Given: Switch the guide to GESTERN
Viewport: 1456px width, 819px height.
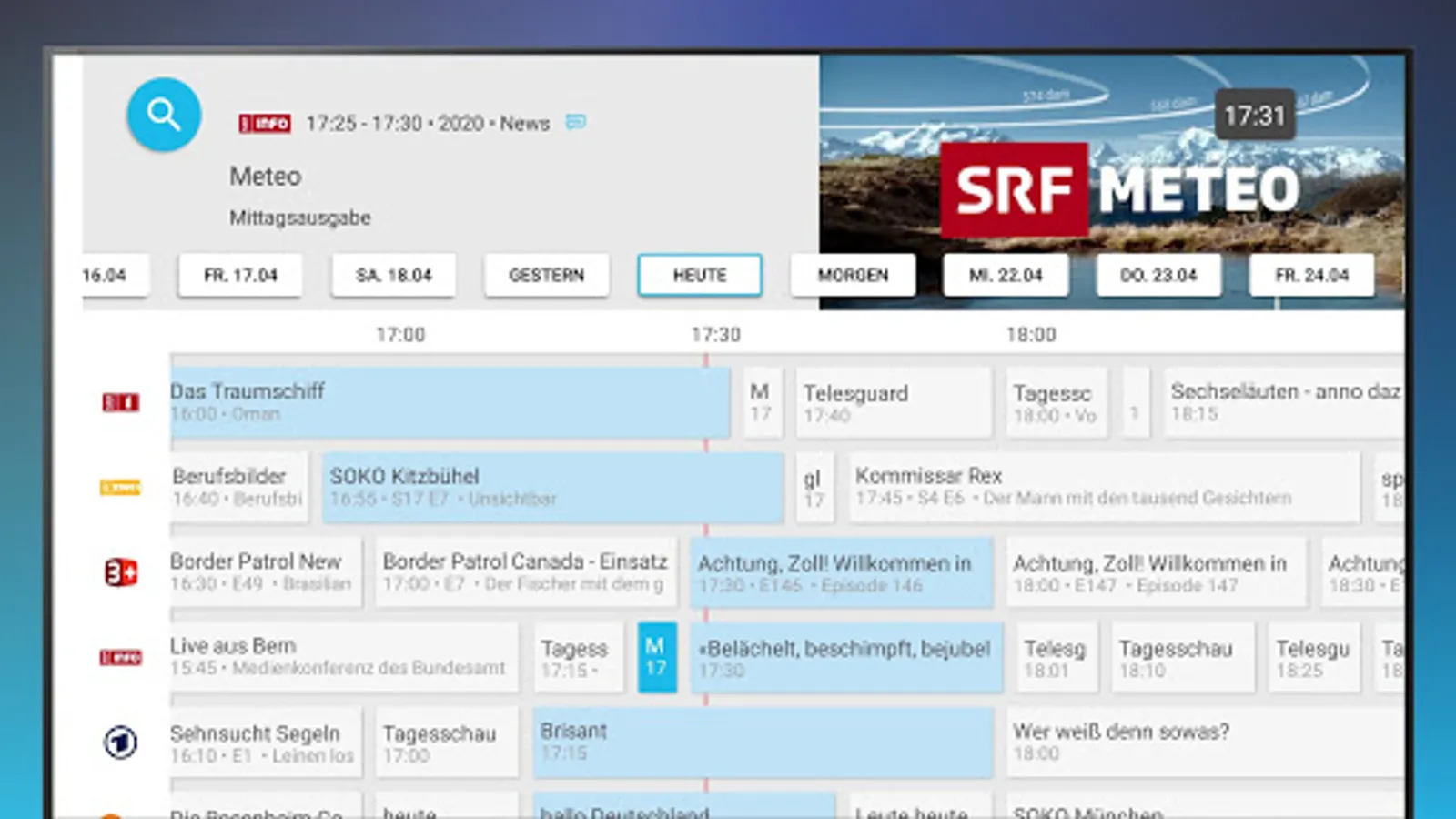Looking at the screenshot, I should [x=546, y=275].
